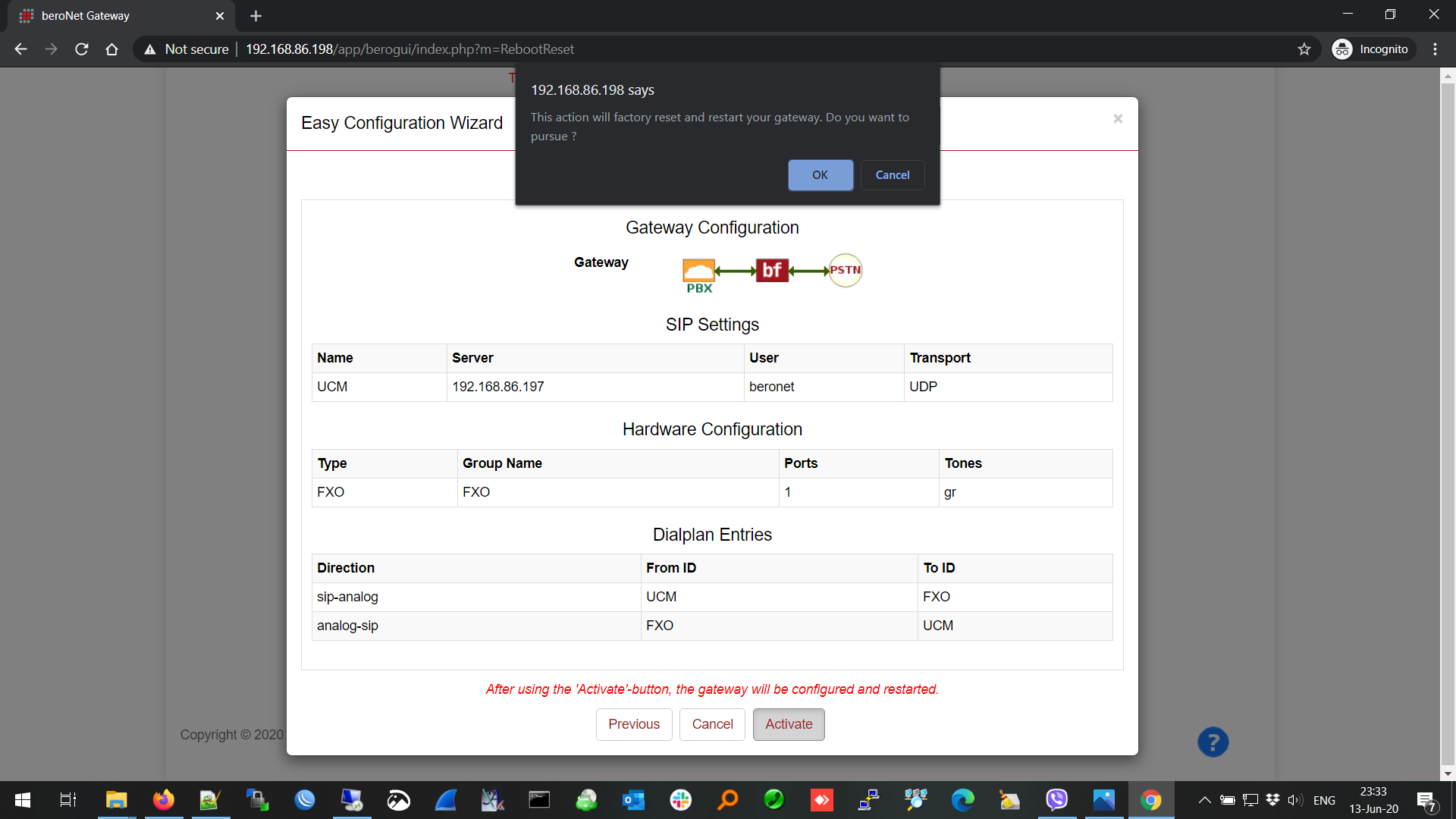Bookmark page with star icon

click(1304, 49)
